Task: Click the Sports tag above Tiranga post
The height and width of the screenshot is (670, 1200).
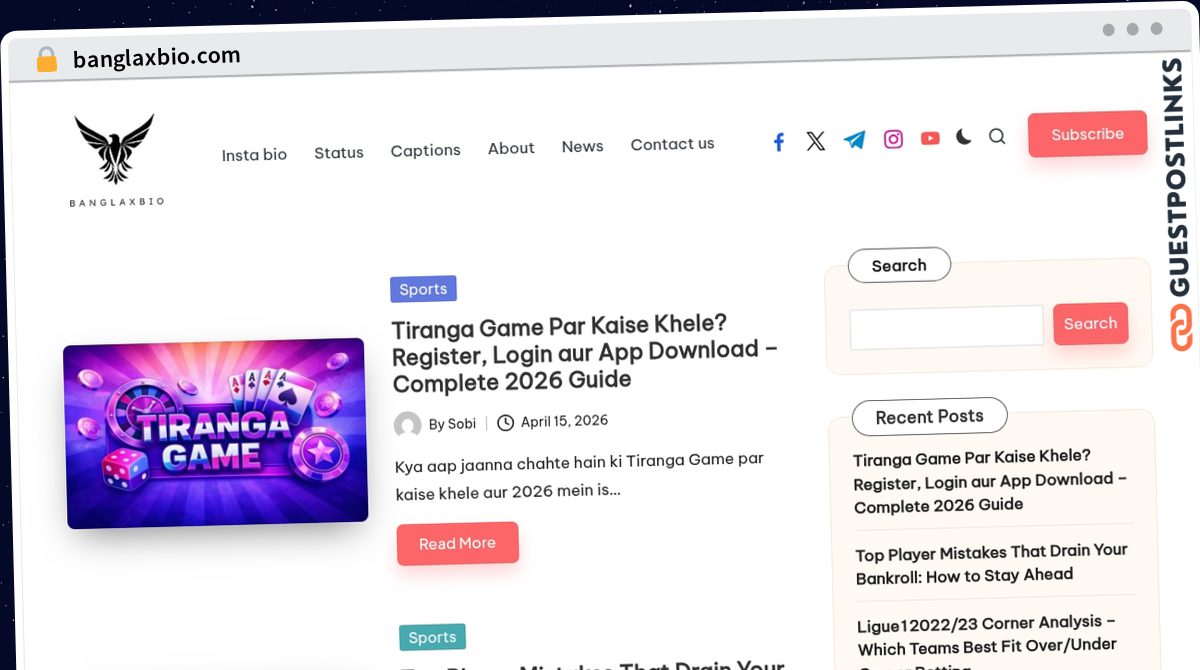Action: point(423,289)
